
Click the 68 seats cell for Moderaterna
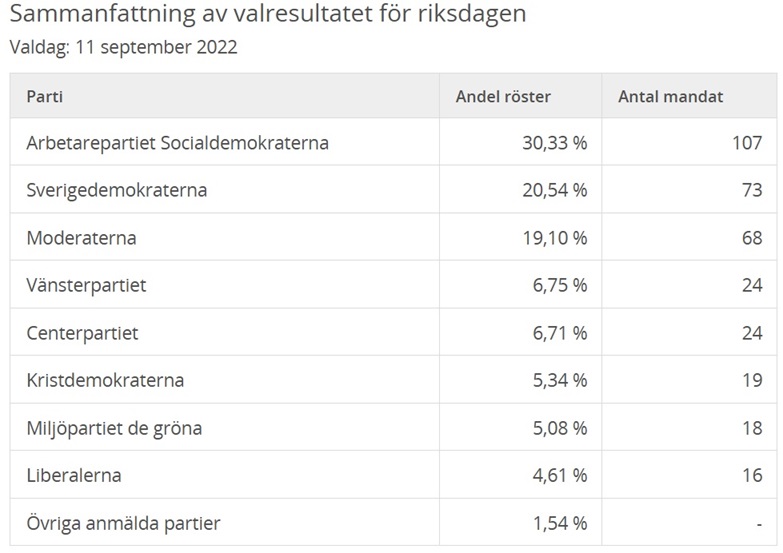coord(752,238)
